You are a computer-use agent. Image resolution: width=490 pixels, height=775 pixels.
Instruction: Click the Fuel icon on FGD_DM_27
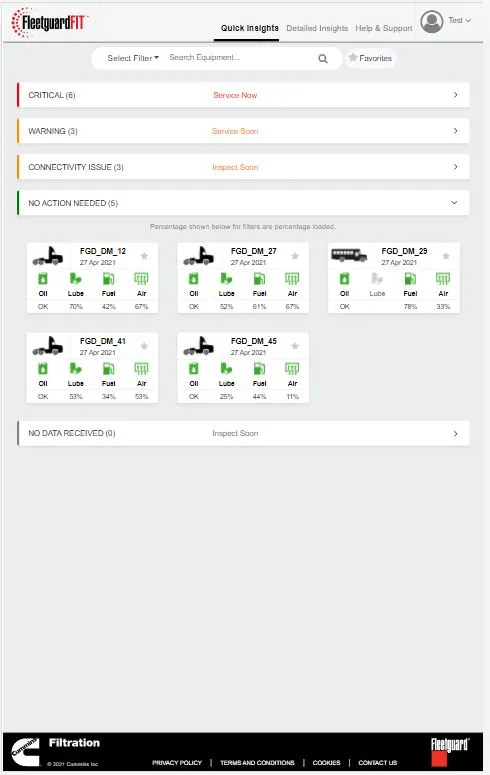[259, 279]
